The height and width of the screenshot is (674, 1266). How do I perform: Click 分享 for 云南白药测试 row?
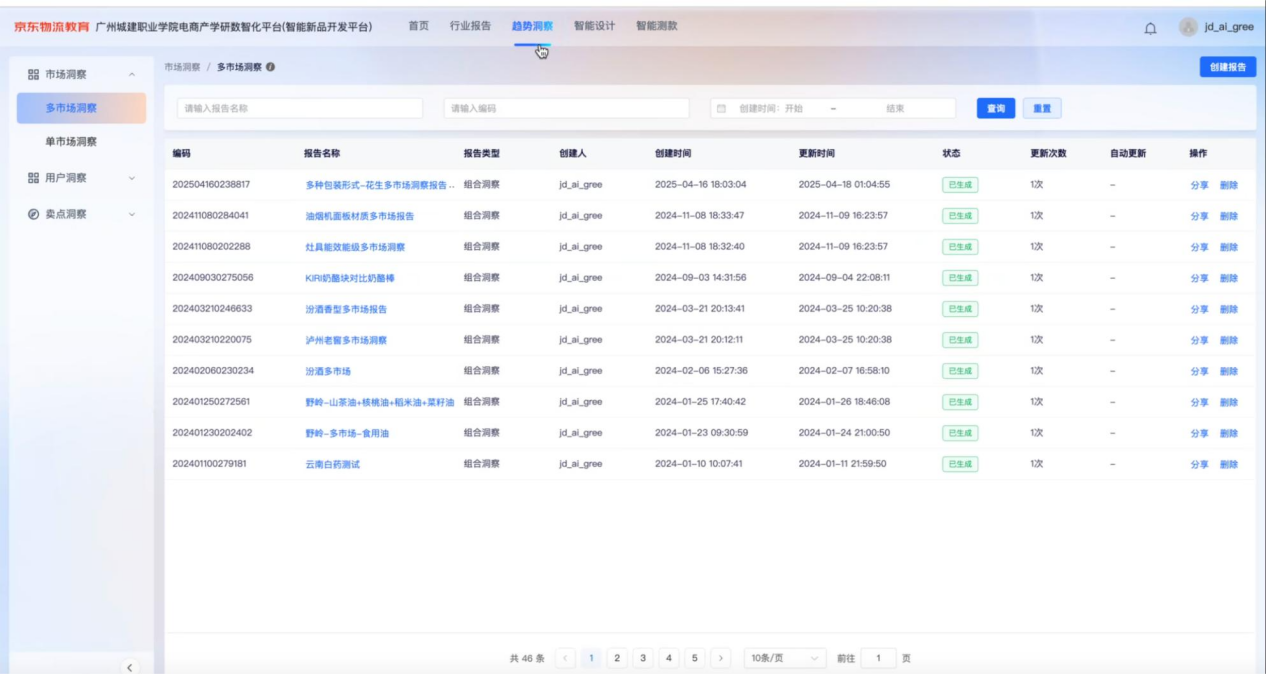click(1199, 464)
